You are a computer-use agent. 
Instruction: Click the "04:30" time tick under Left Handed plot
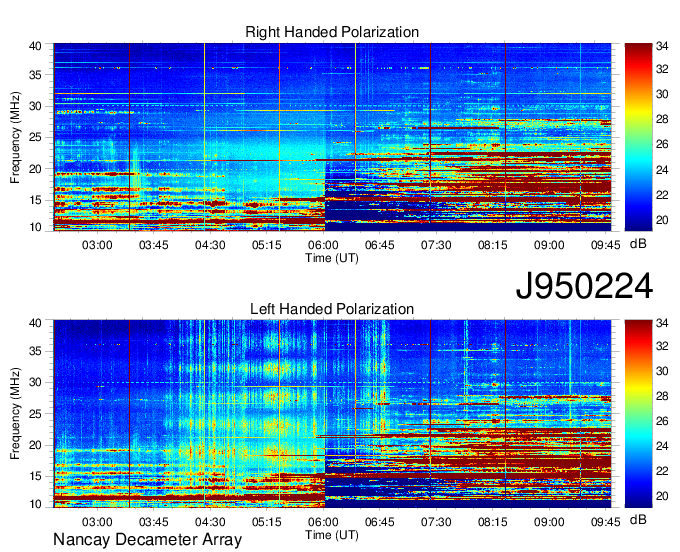[x=210, y=522]
